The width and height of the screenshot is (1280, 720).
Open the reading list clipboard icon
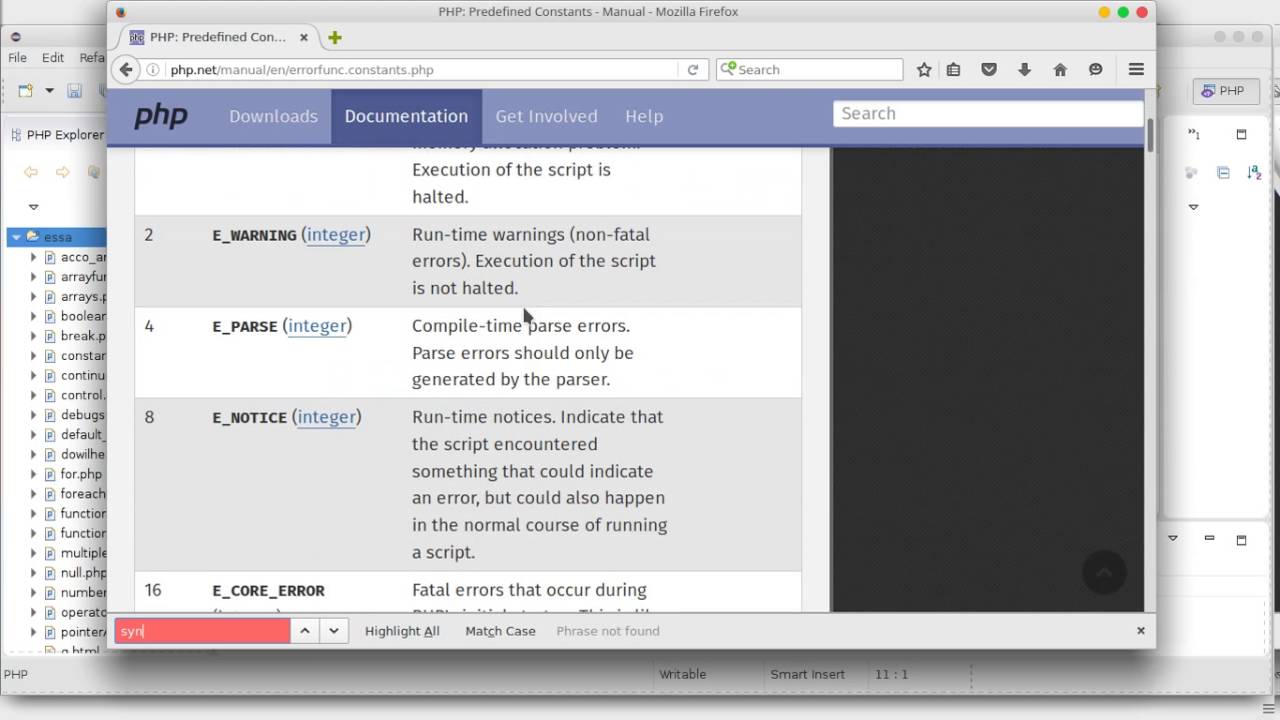953,70
